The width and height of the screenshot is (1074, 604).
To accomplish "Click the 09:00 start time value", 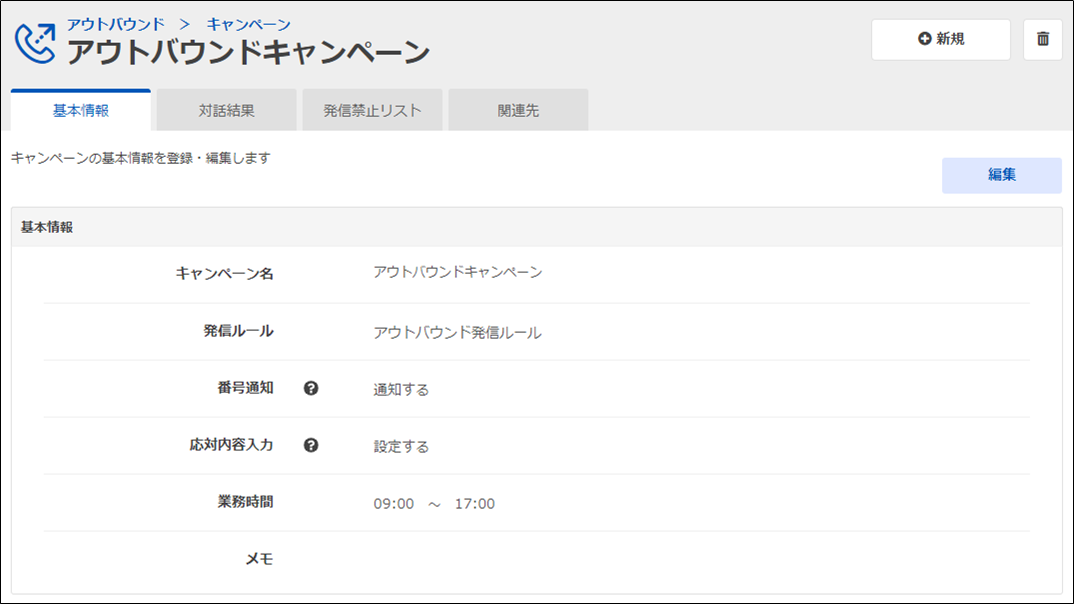I will (394, 504).
